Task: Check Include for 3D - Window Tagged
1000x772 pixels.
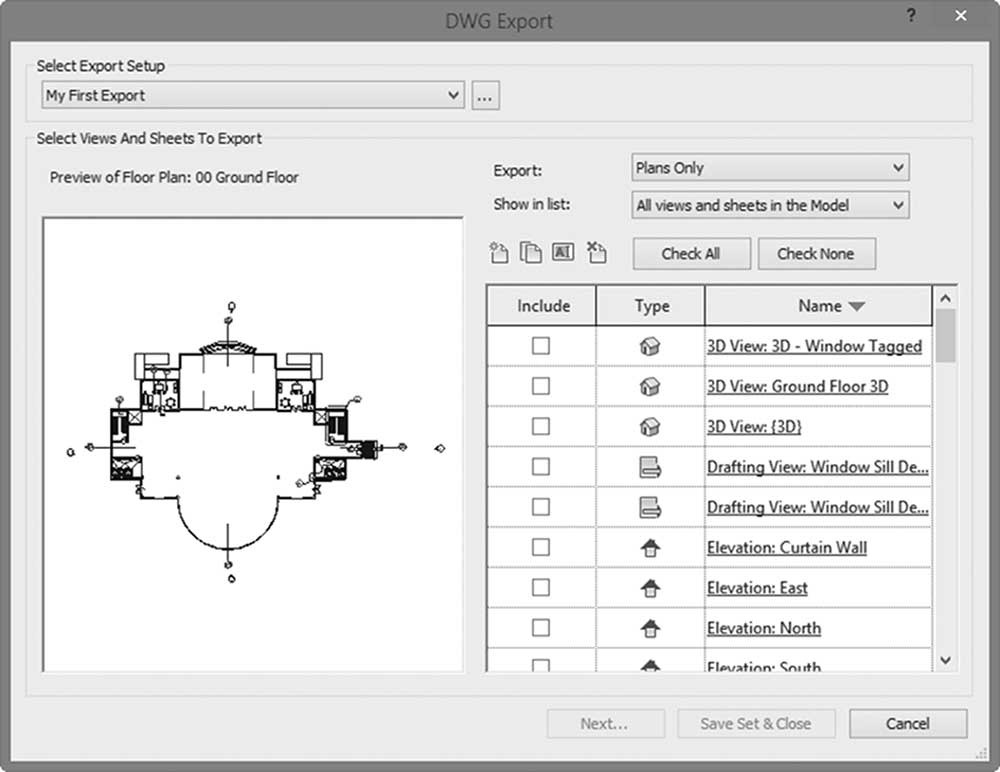Action: (541, 346)
